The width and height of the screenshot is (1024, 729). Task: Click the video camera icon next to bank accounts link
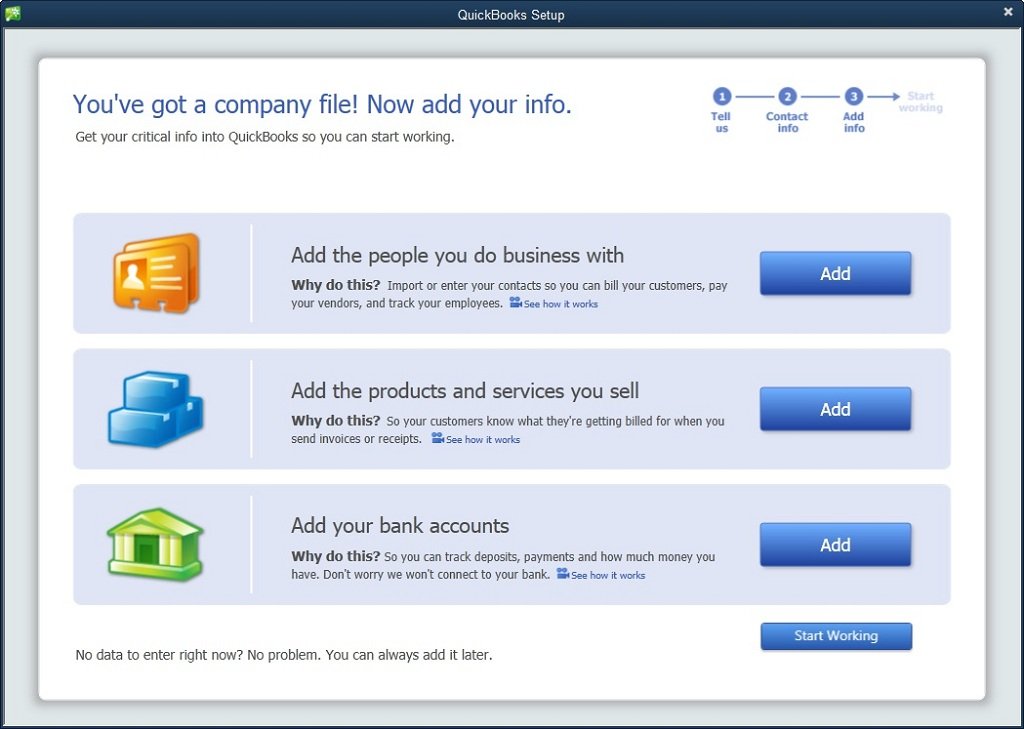coord(563,575)
